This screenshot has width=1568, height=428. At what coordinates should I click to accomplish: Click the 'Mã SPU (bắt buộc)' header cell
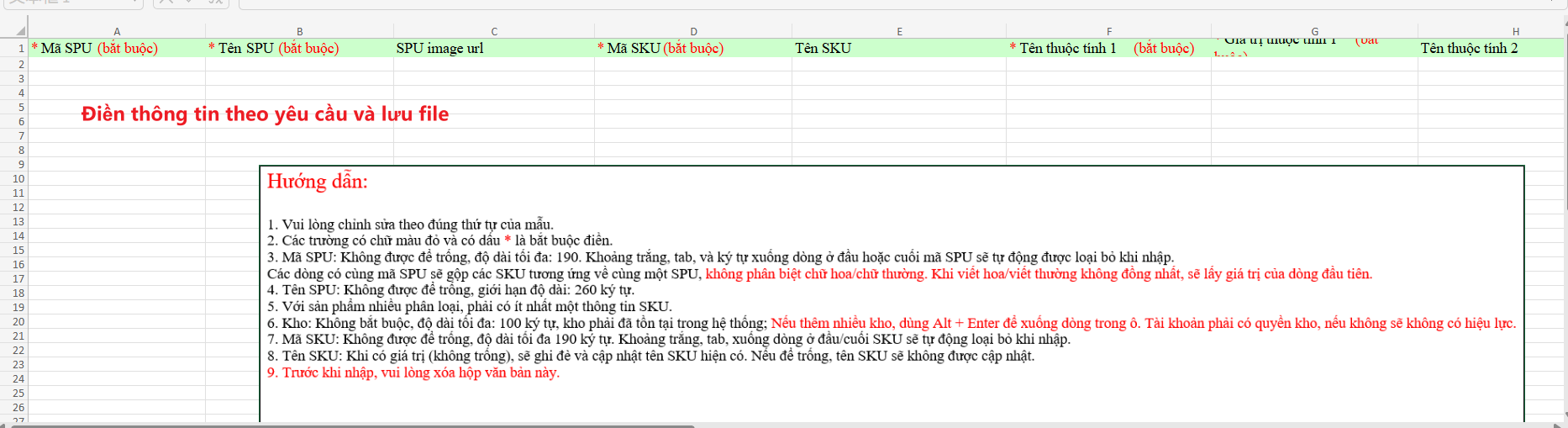[x=117, y=49]
